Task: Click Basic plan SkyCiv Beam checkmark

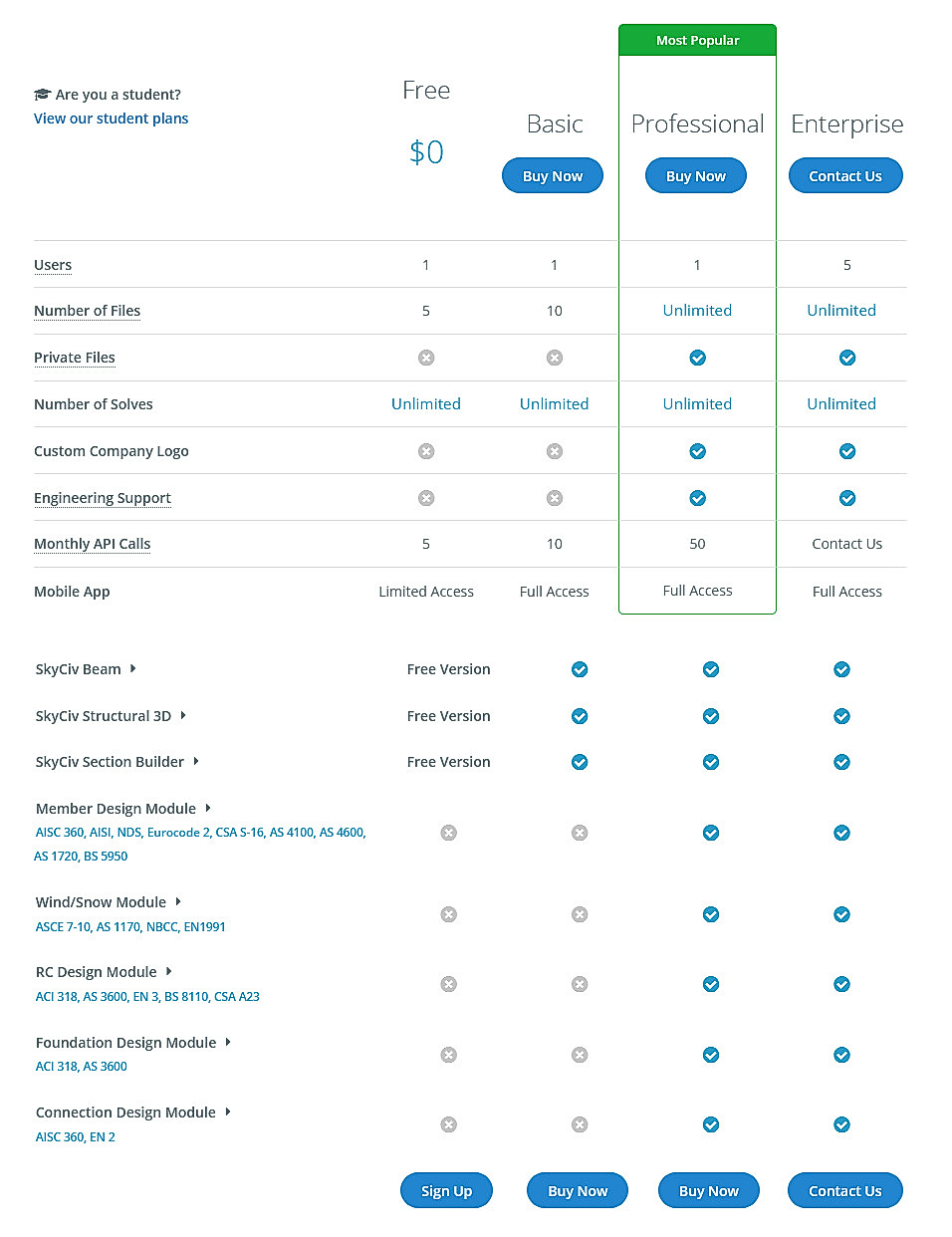Action: (580, 669)
